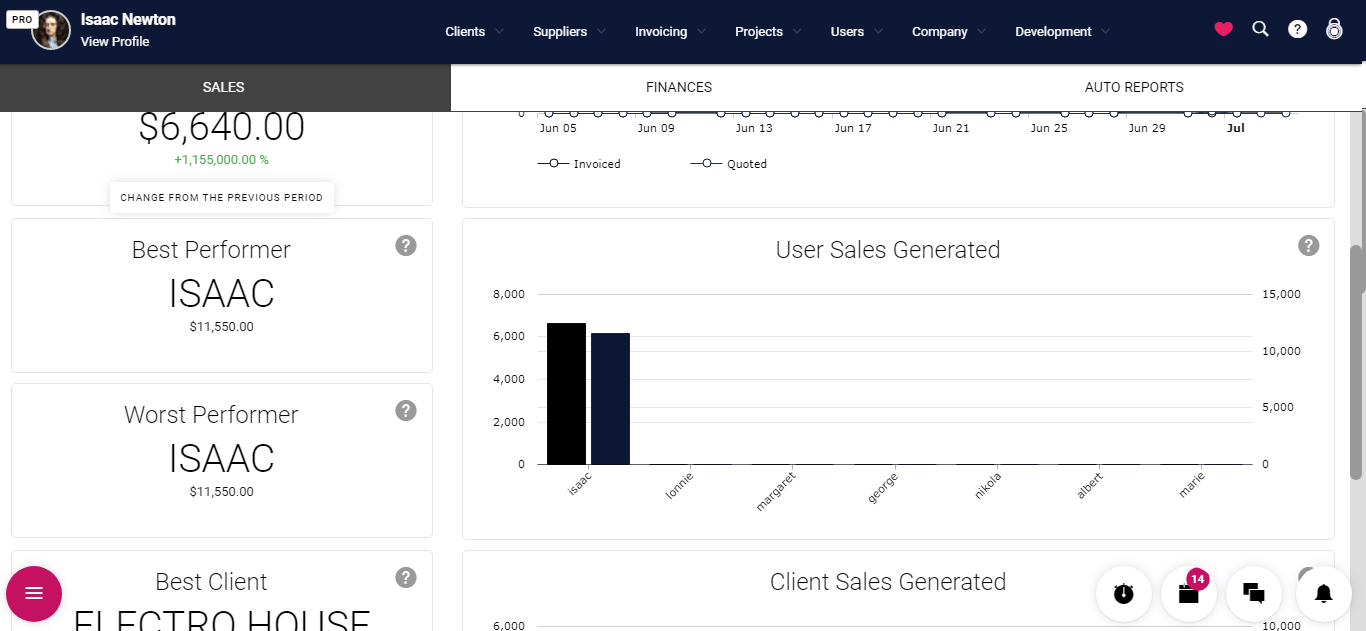Click isaac's black sales bar

(566, 394)
